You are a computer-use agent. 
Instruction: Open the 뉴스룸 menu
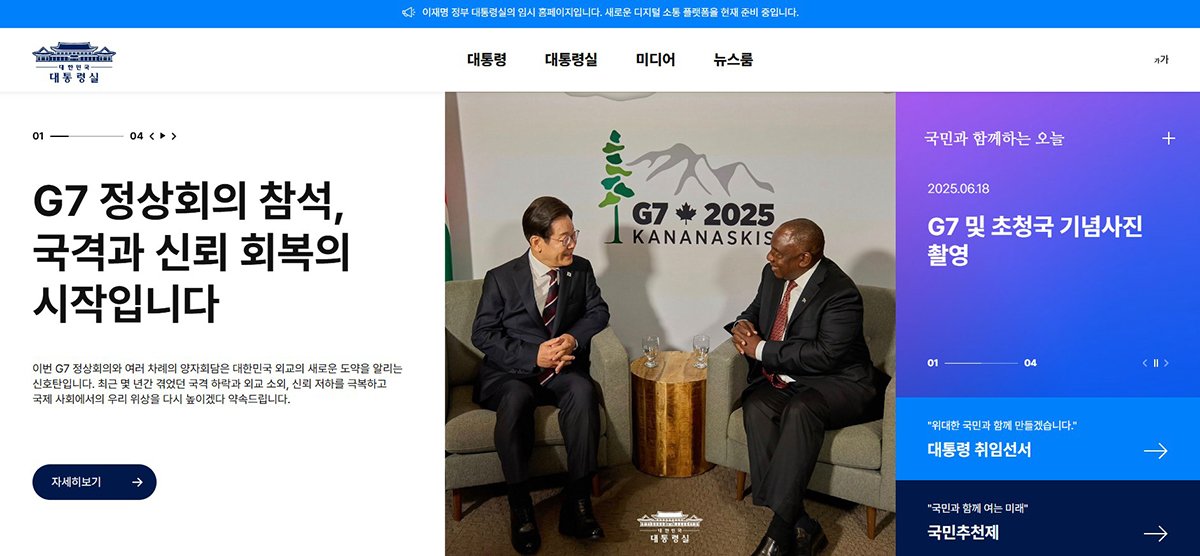(x=733, y=60)
